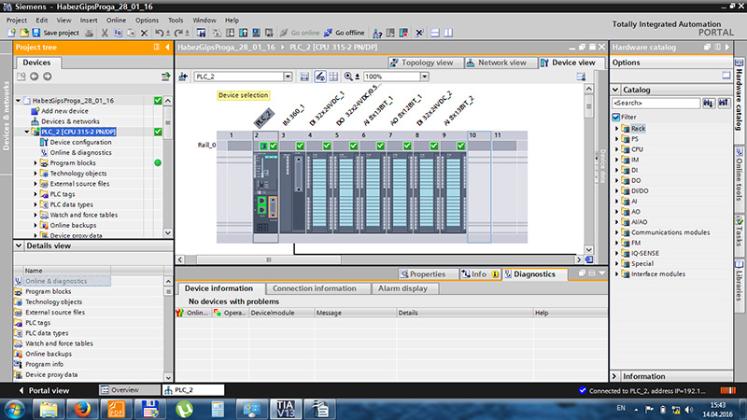Click green status circle beside Program blocks
This screenshot has height=420, width=747.
tap(158, 163)
